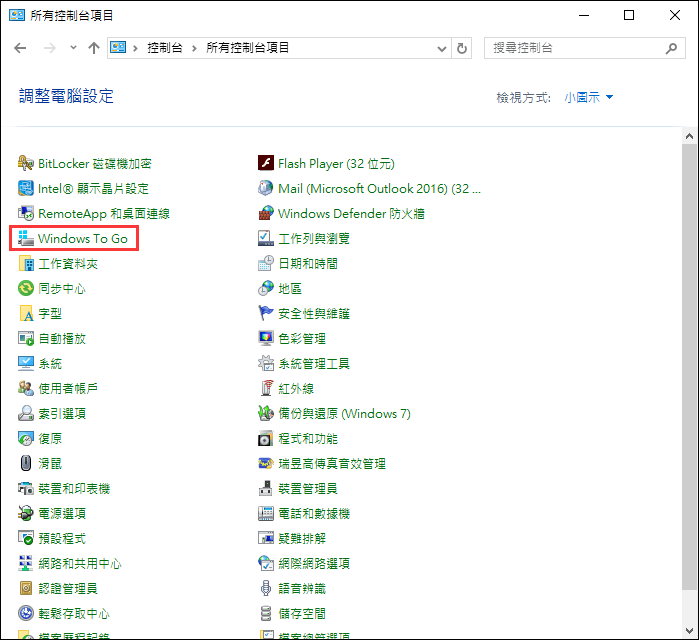Open 安全性與維護
The width and height of the screenshot is (699, 640).
click(314, 313)
